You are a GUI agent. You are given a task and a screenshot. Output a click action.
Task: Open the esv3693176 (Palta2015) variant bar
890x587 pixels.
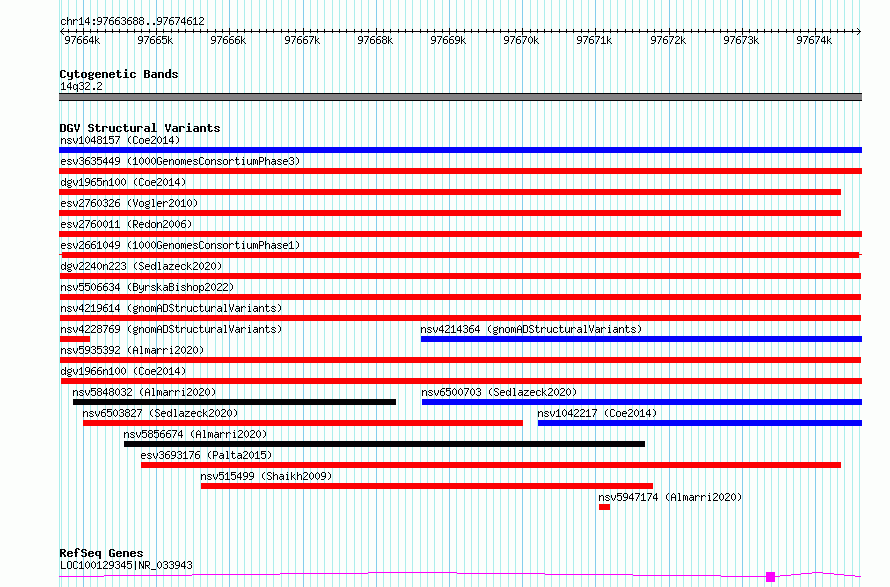click(491, 465)
